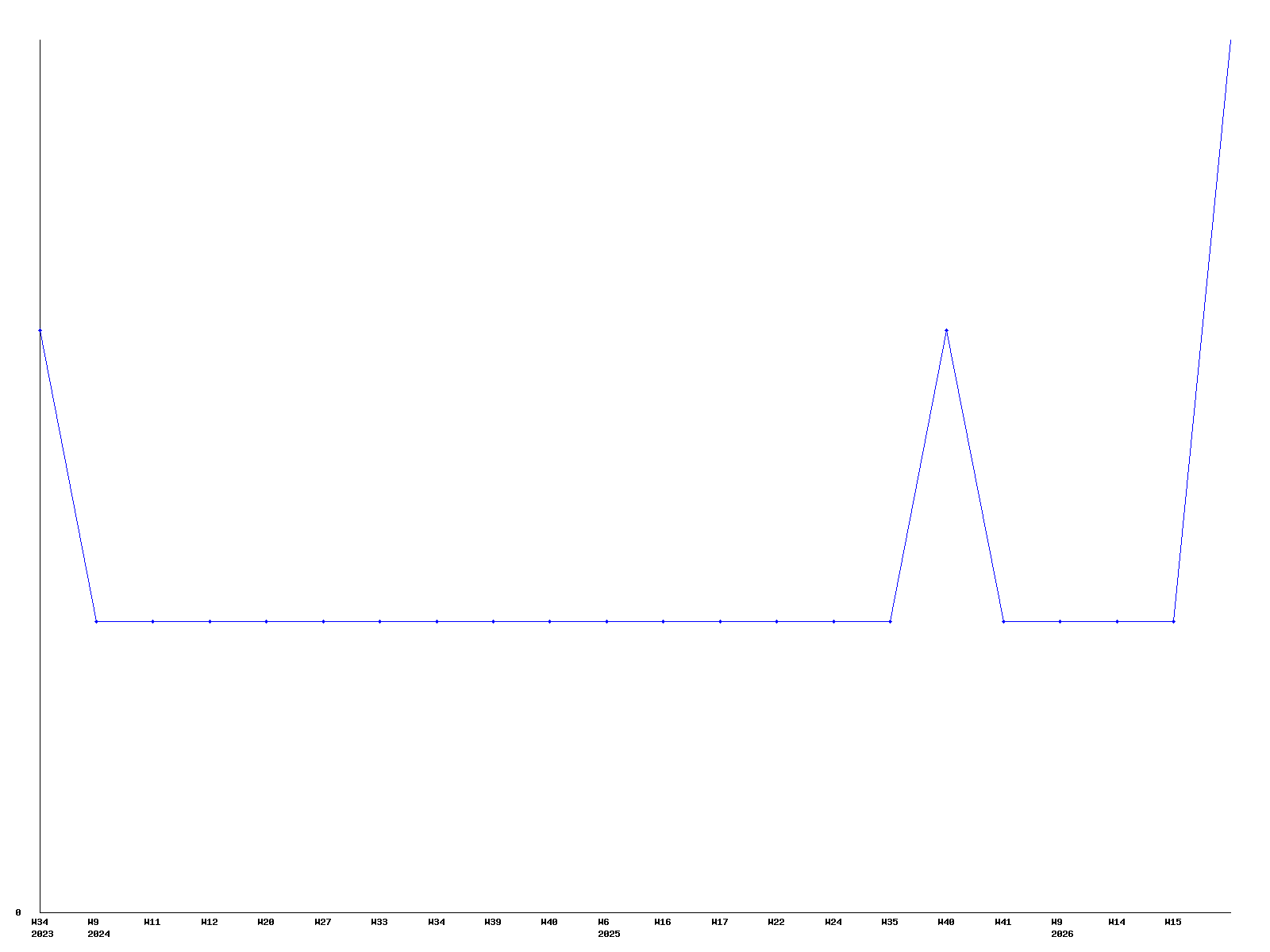1270x952 pixels.
Task: Select the peak data point at W40 2025
Action: (946, 330)
